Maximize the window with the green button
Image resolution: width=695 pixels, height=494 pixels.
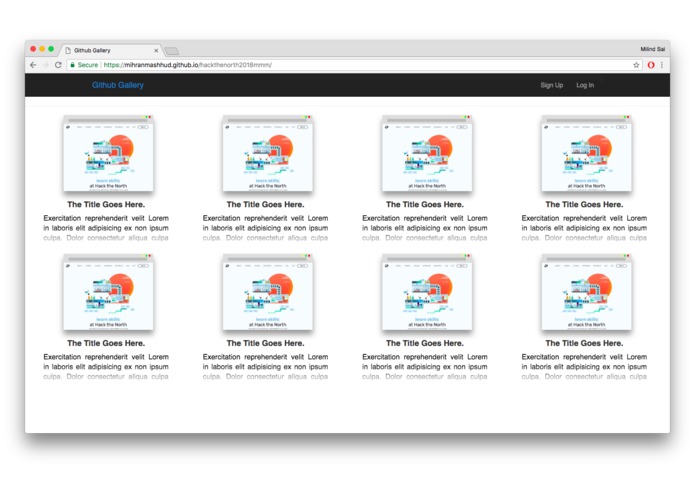click(x=51, y=49)
